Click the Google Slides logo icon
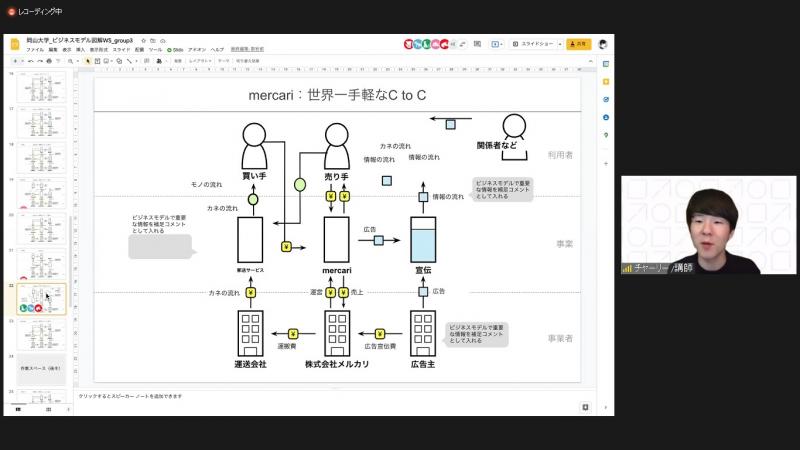This screenshot has height=450, width=800. click(15, 44)
